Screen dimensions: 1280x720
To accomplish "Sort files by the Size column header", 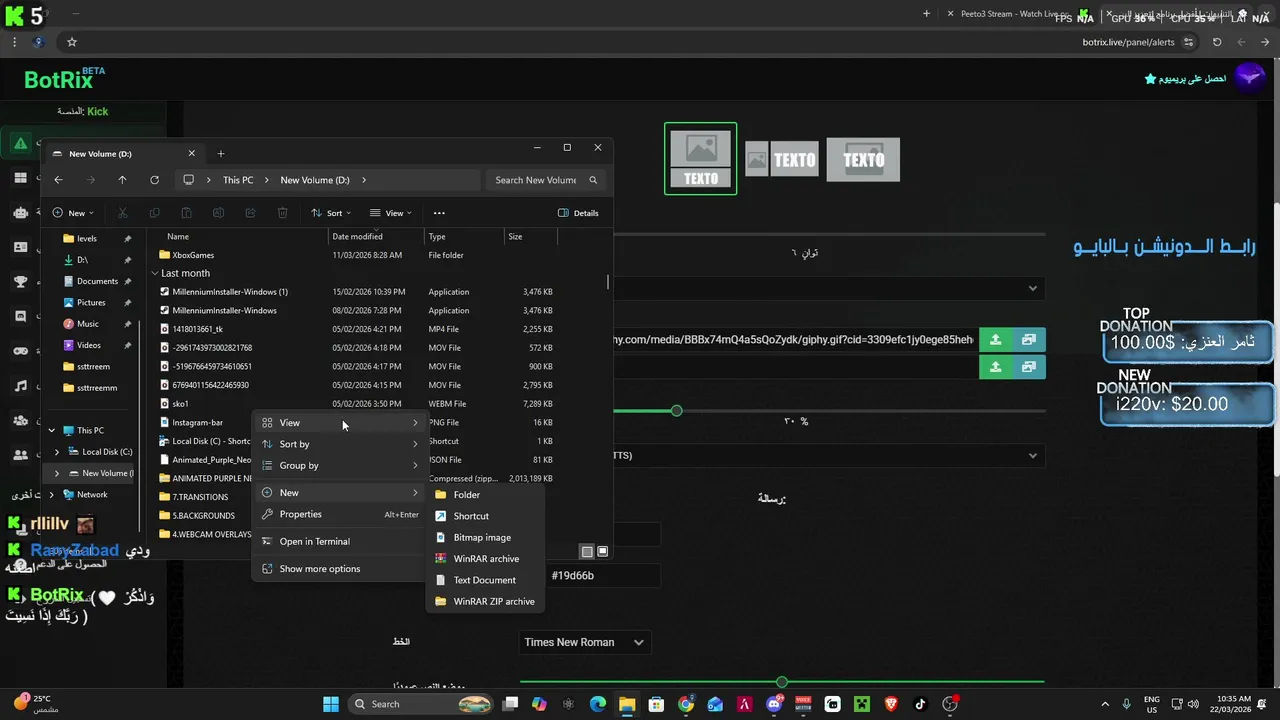I will pos(530,237).
